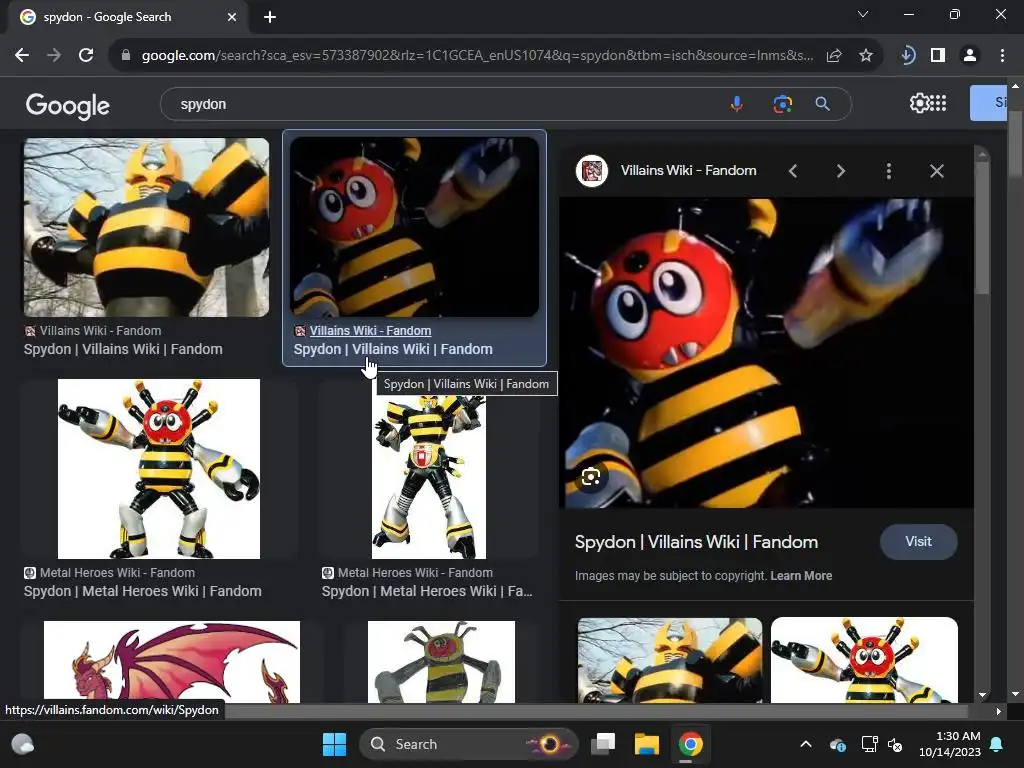Viewport: 1024px width, 768px height.
Task: Click the page vertical scrollbar thumb
Action: 1016,142
